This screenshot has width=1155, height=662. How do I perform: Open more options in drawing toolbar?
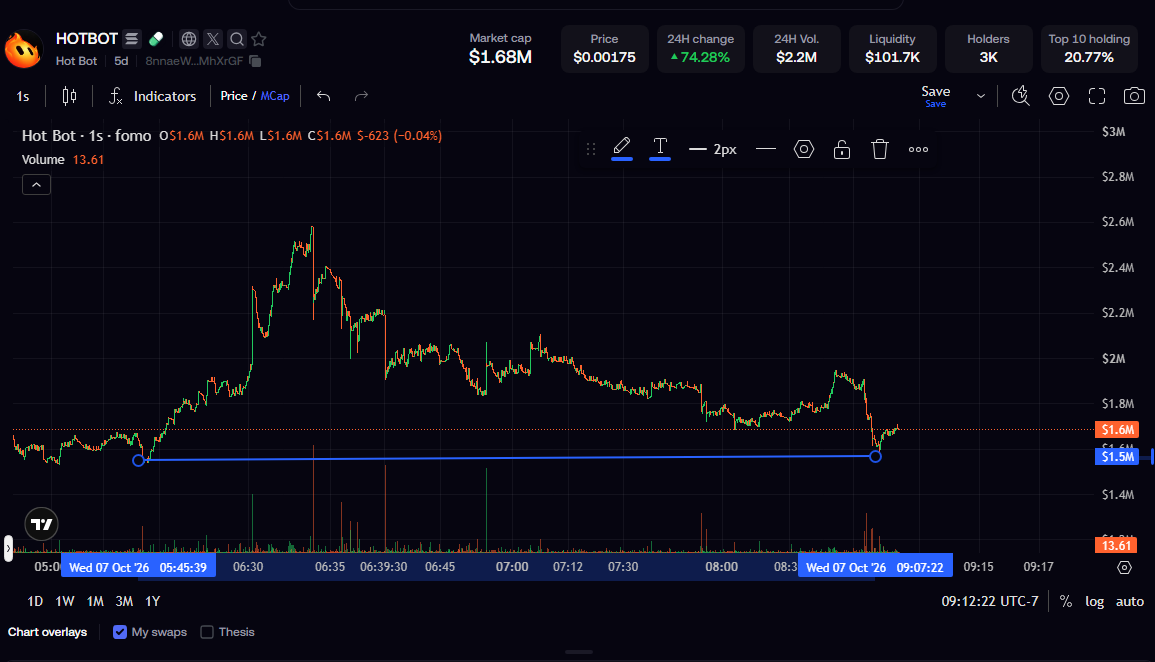(918, 149)
